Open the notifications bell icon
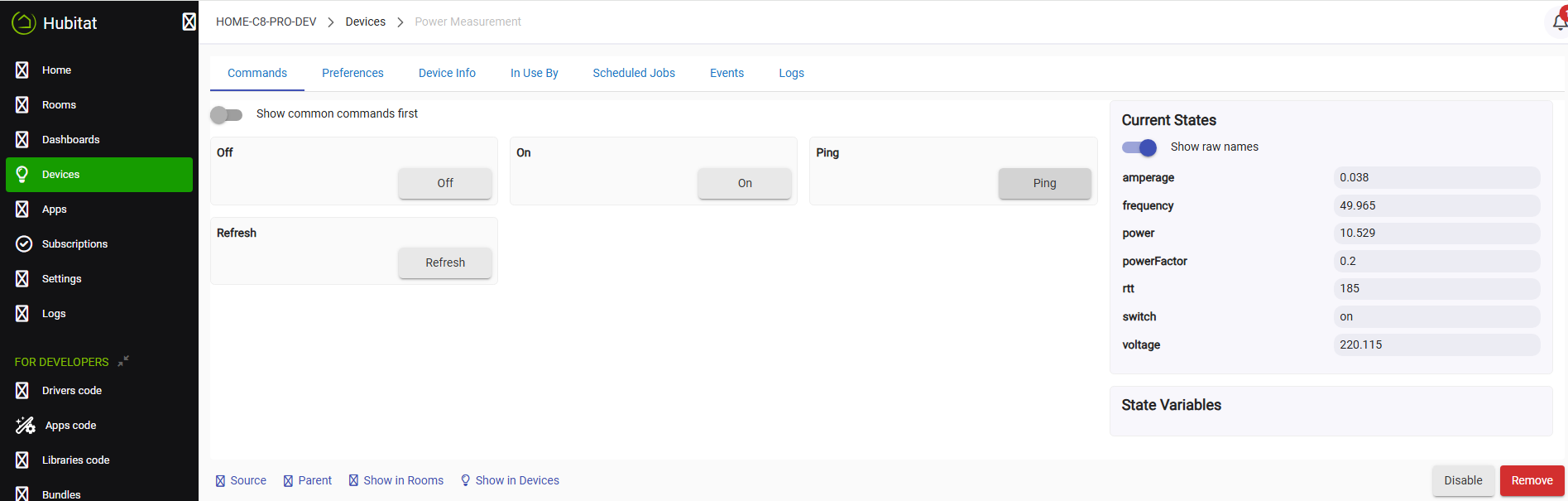The height and width of the screenshot is (501, 1568). [x=1558, y=22]
